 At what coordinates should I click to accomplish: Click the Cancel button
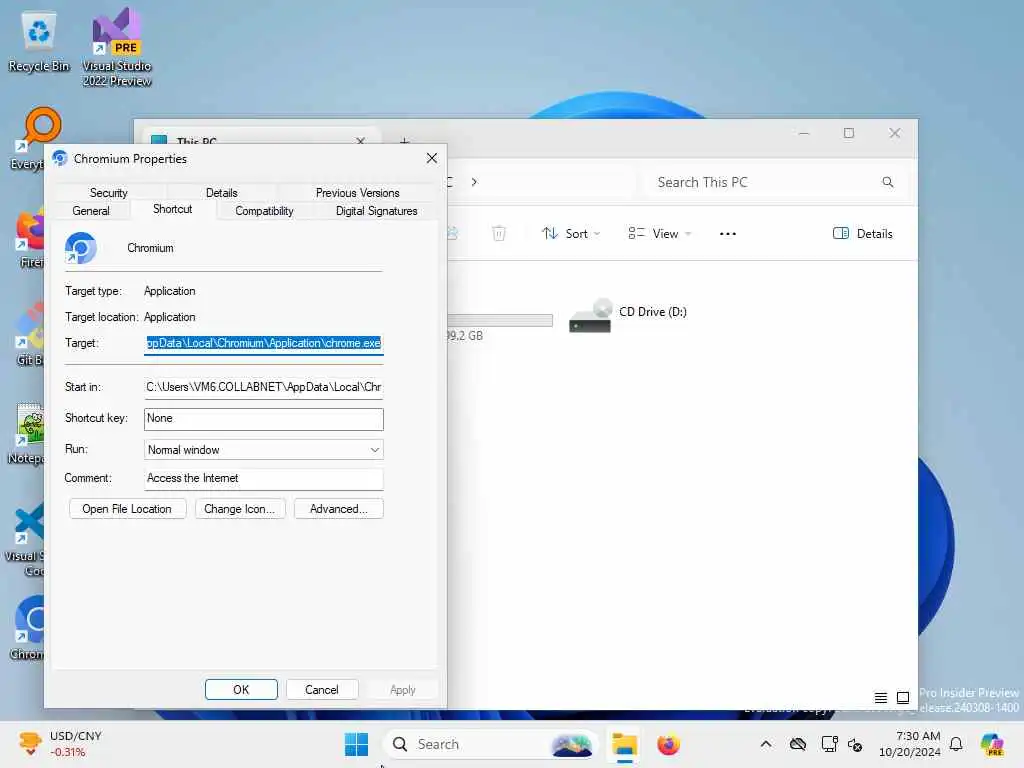point(322,690)
